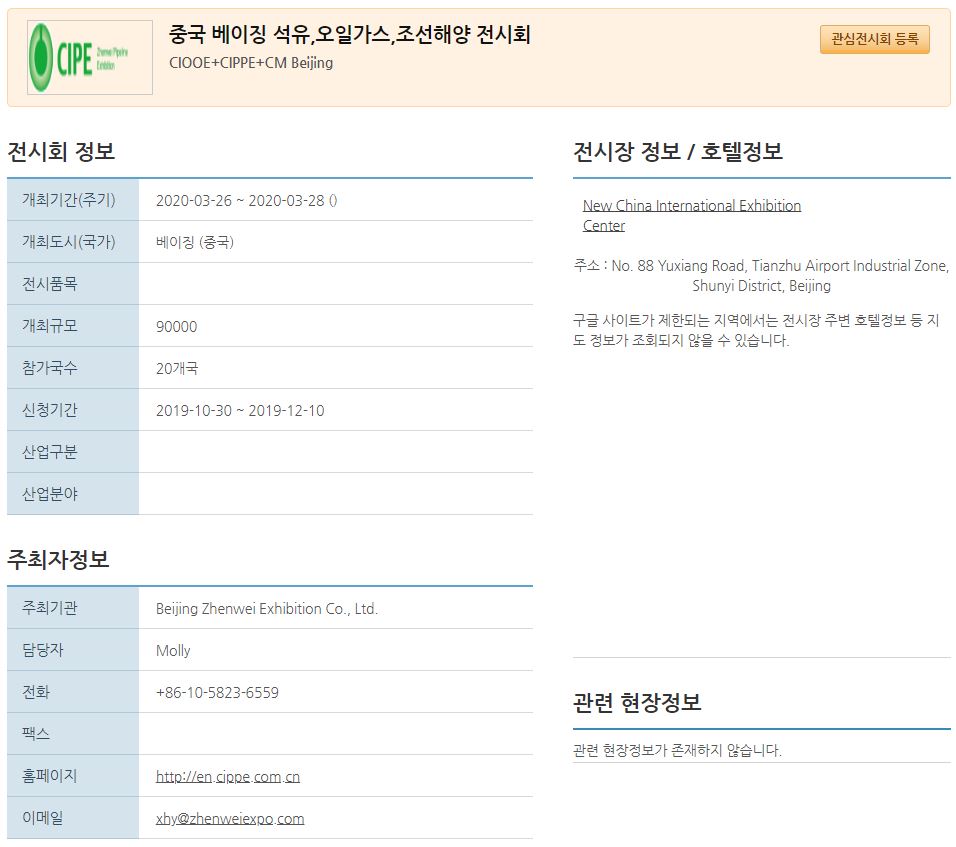Image resolution: width=956 pixels, height=847 pixels.
Task: Click the 전시품목 row label
Action: click(49, 284)
